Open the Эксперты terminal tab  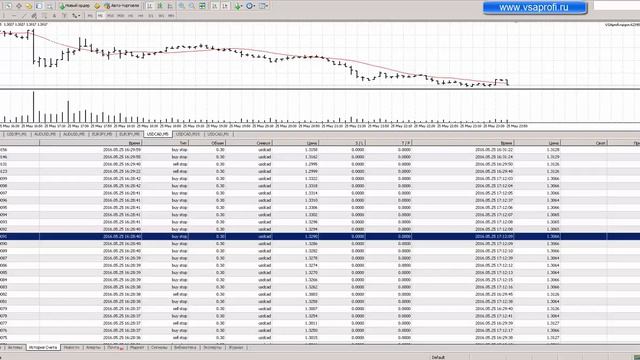pyautogui.click(x=212, y=347)
